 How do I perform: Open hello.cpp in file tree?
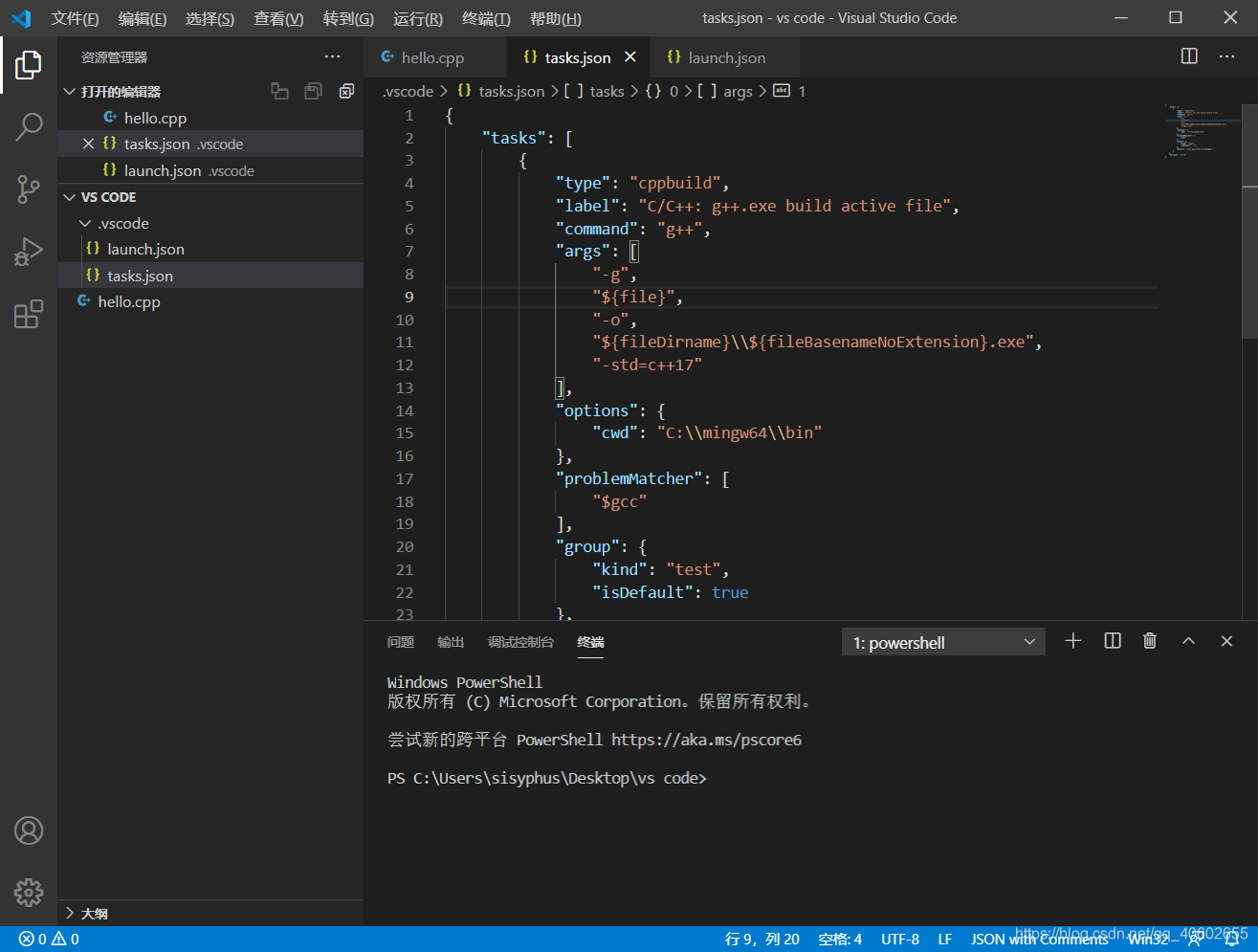click(x=210, y=301)
